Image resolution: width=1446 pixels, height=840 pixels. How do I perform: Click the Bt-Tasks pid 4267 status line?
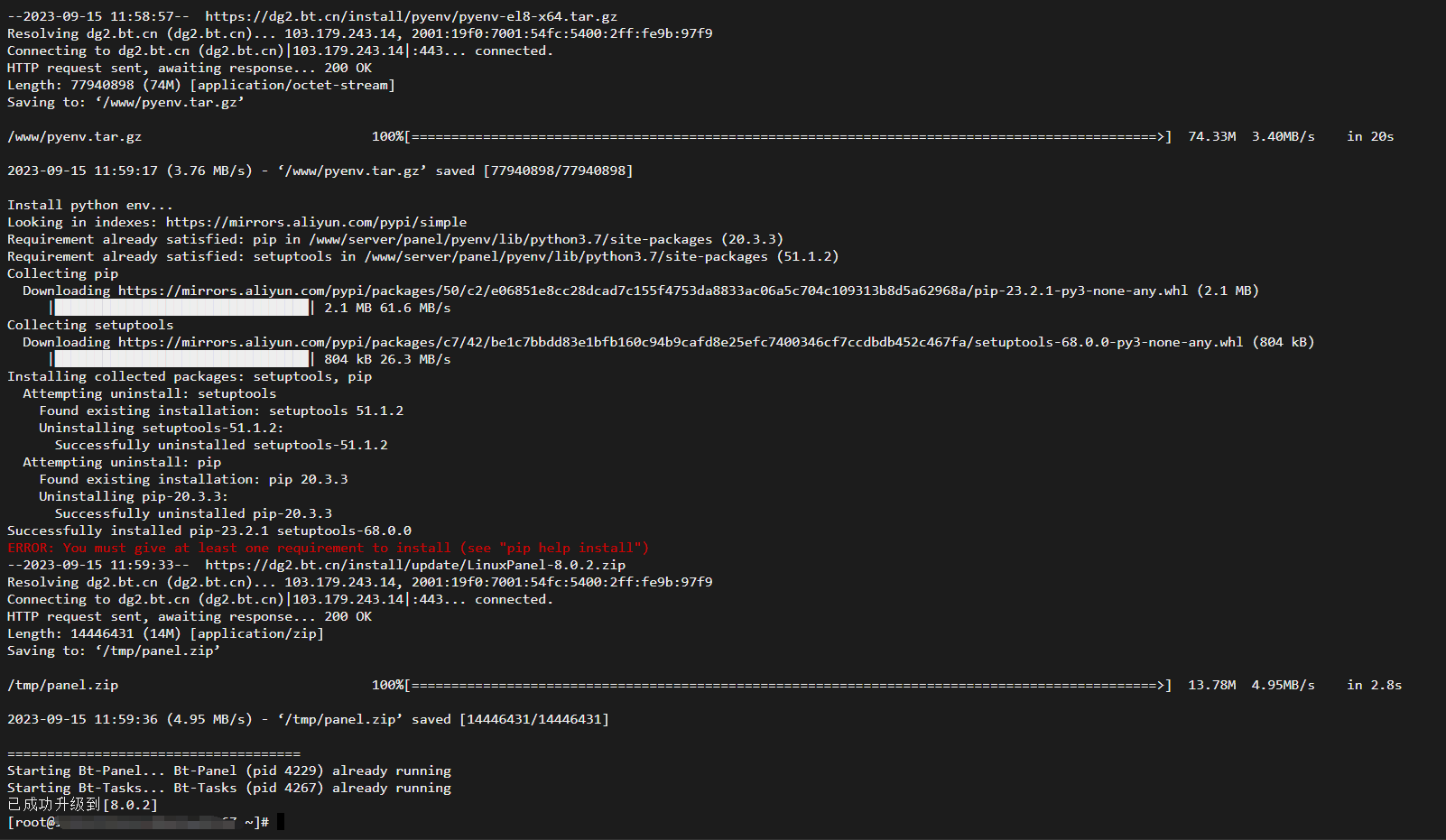pyautogui.click(x=229, y=788)
